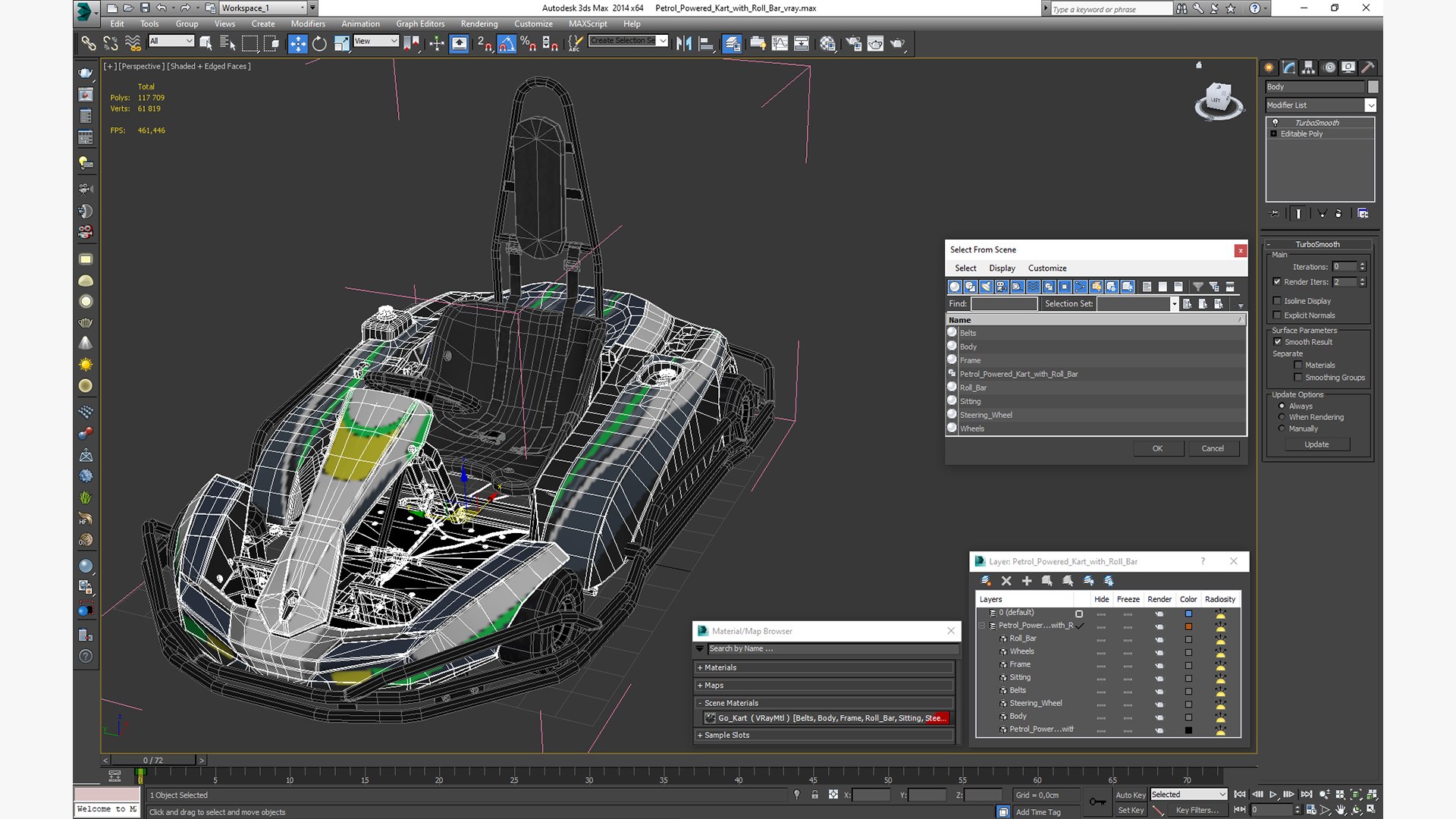
Task: Select the Move transform tool
Action: [297, 43]
